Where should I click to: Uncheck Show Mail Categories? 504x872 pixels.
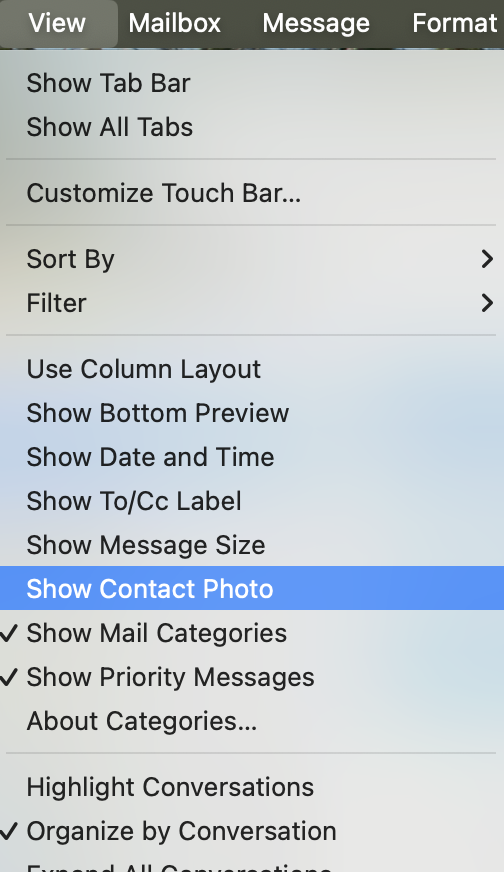(x=252, y=632)
